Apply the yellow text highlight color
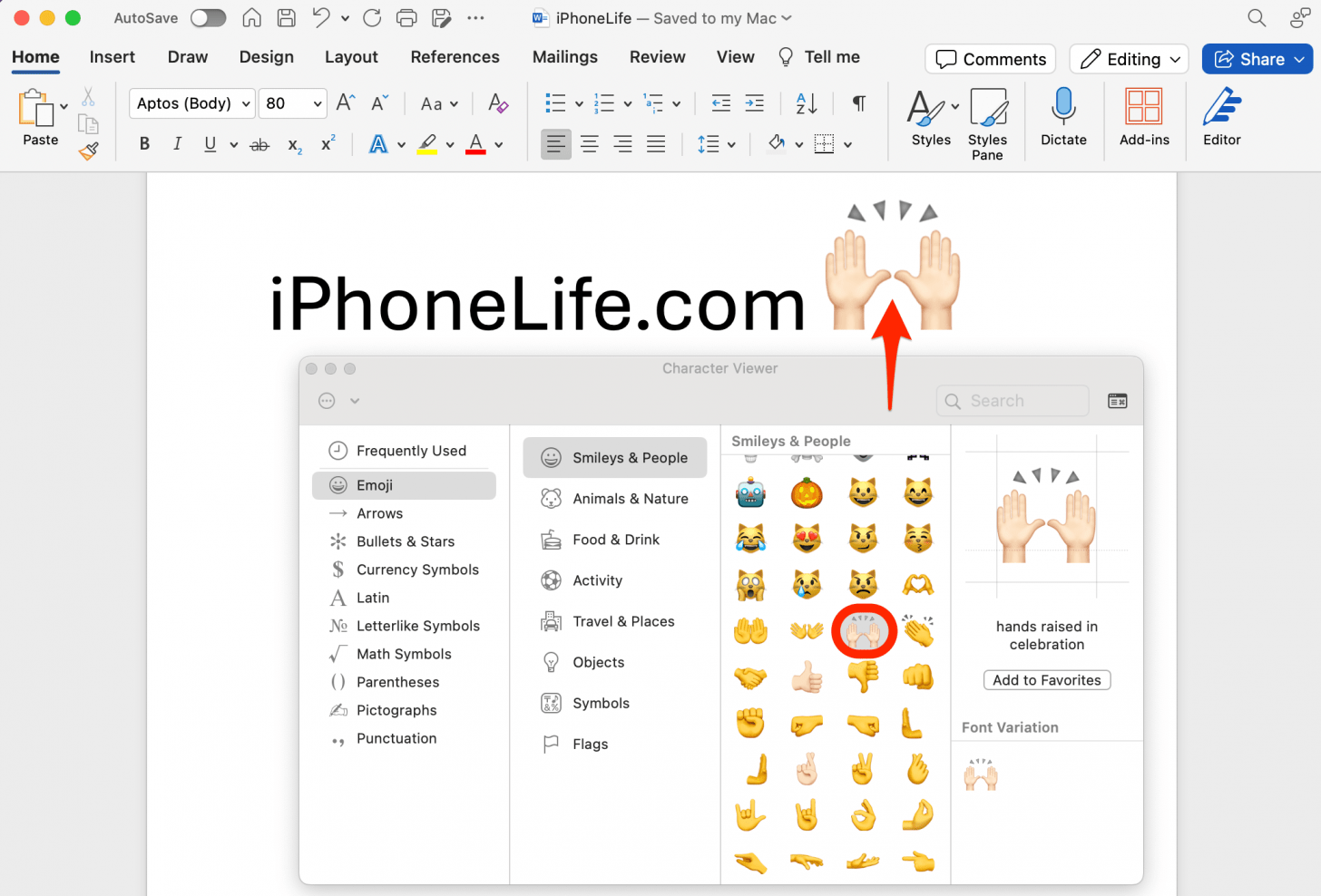This screenshot has height=896, width=1321. pyautogui.click(x=427, y=144)
